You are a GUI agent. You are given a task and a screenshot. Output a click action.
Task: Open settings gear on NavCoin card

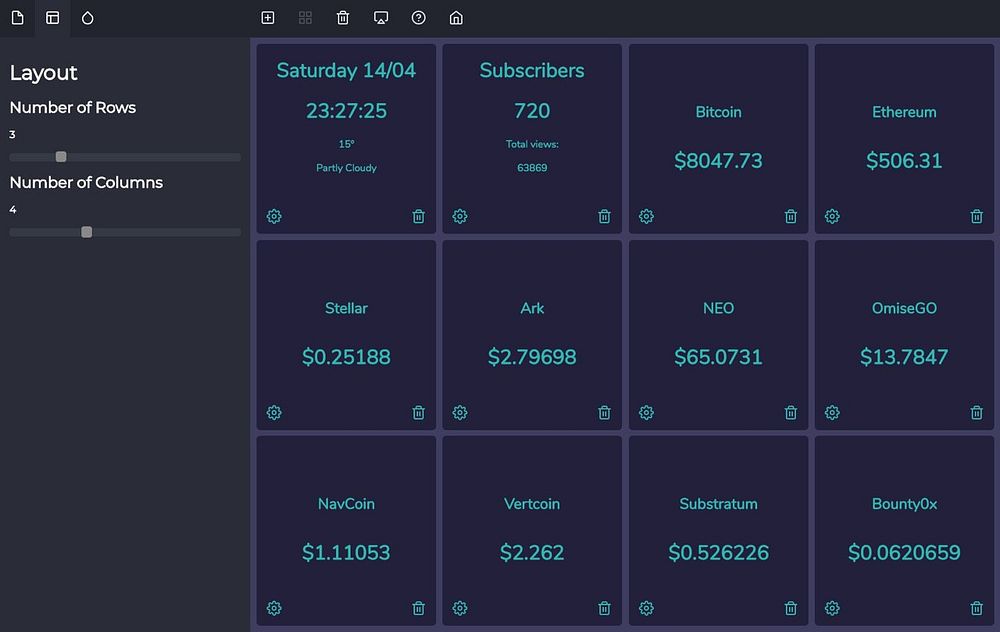[x=274, y=608]
